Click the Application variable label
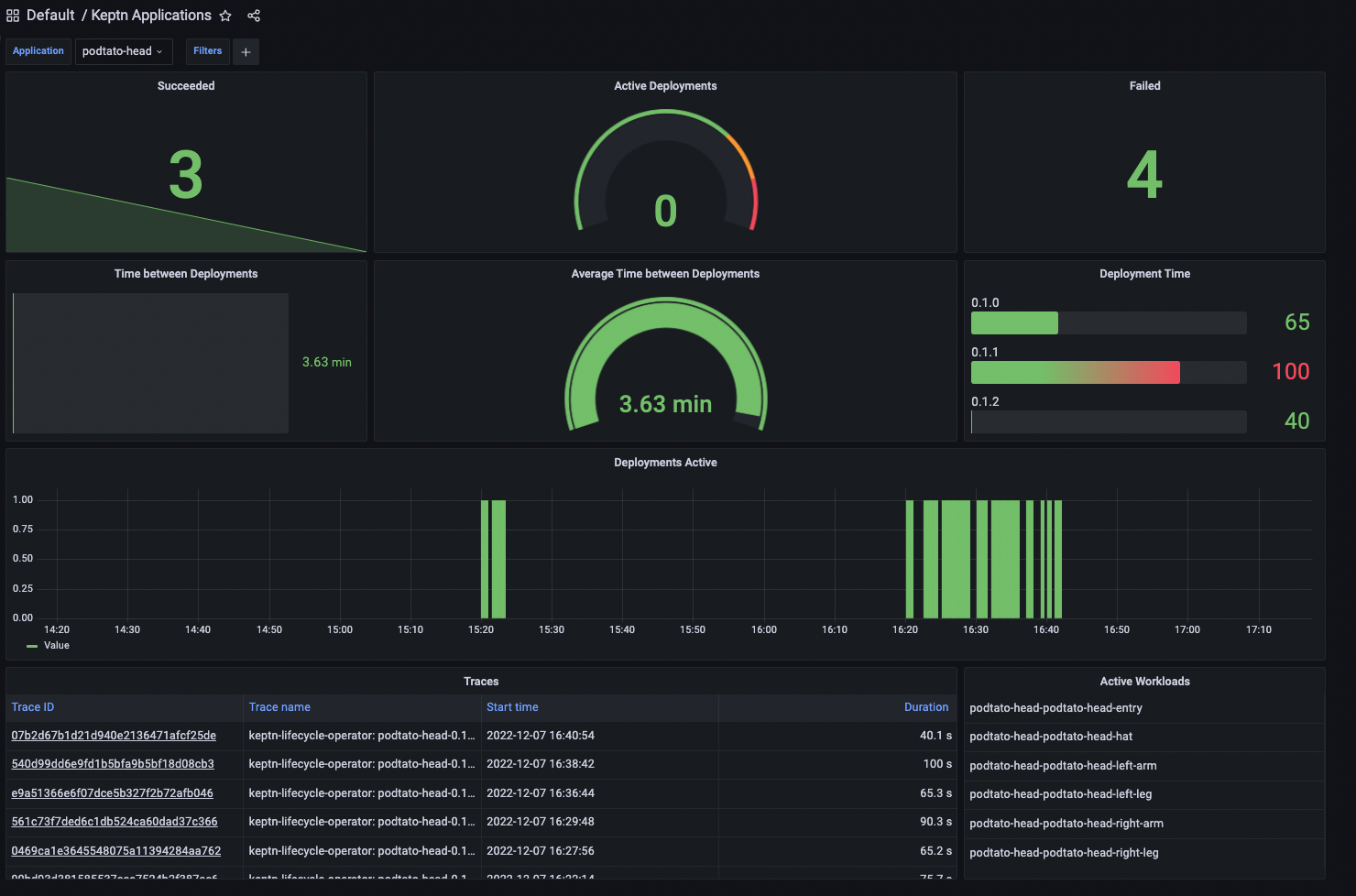Viewport: 1356px width, 896px height. [x=38, y=51]
